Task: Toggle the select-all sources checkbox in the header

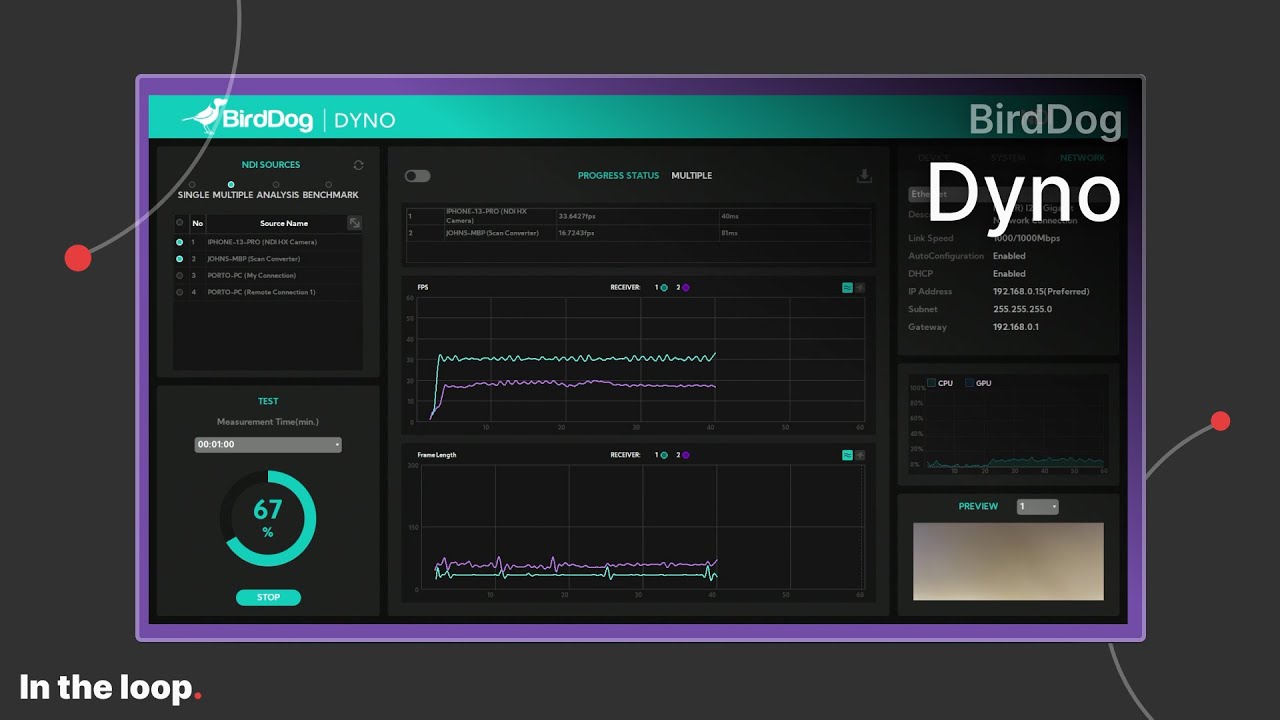Action: point(180,223)
